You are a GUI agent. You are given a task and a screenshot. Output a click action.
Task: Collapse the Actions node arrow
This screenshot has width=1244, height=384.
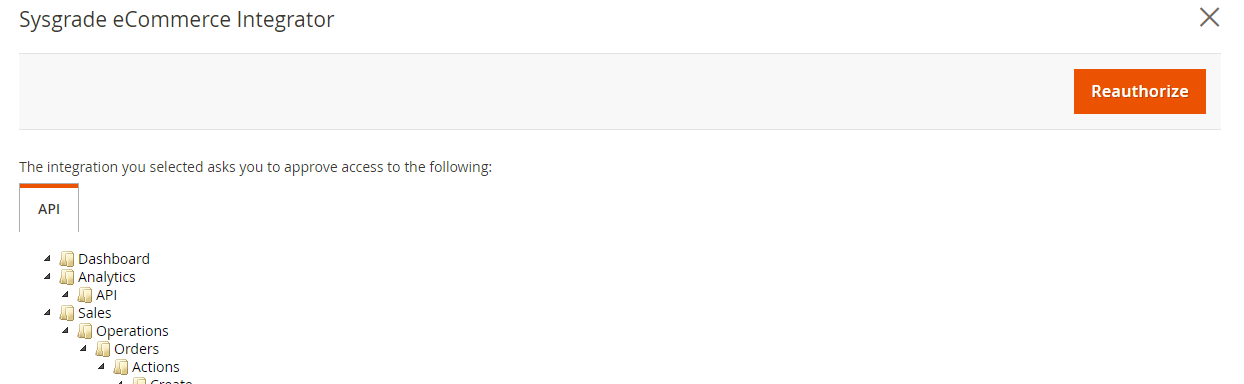[102, 367]
